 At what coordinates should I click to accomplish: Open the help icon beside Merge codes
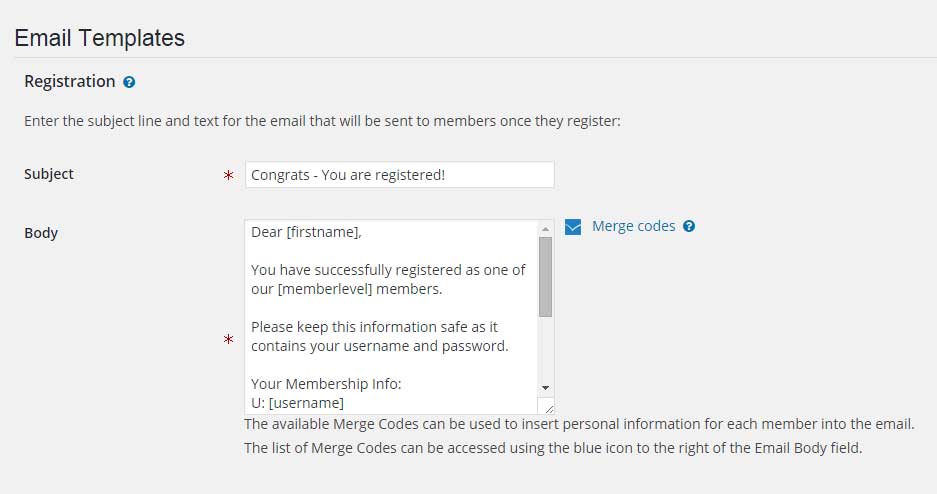tap(689, 226)
